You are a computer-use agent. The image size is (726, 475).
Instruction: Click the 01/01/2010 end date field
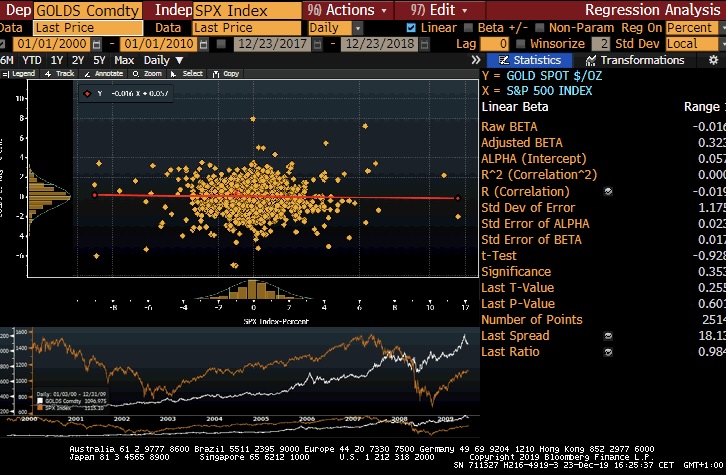(x=159, y=44)
